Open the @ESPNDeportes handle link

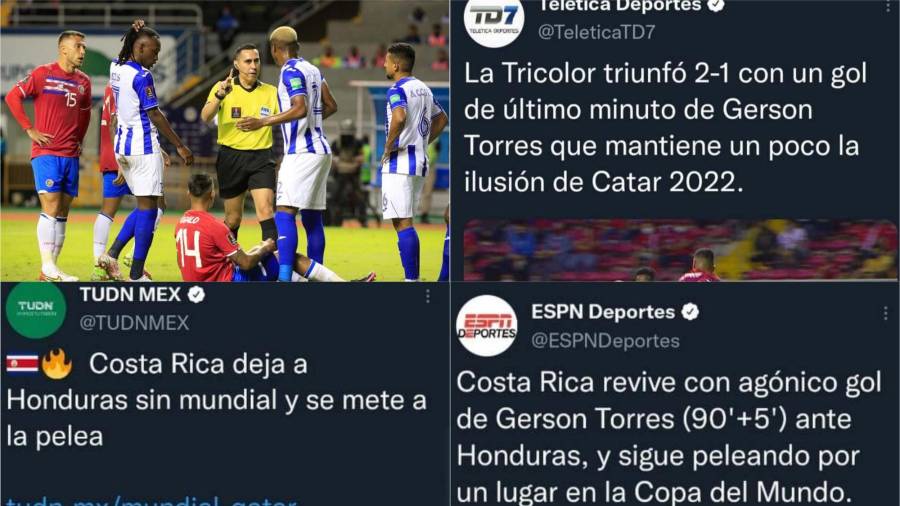tap(606, 341)
